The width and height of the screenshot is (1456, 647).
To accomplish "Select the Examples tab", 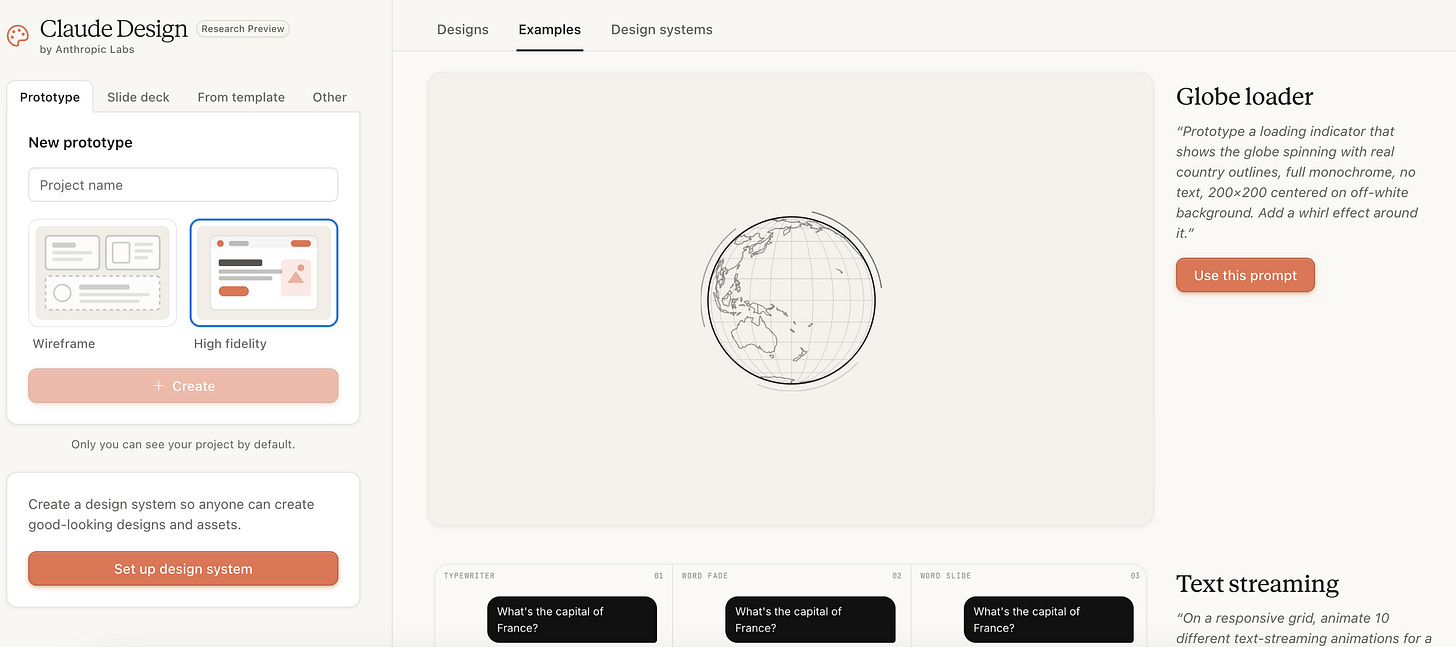I will pyautogui.click(x=549, y=30).
